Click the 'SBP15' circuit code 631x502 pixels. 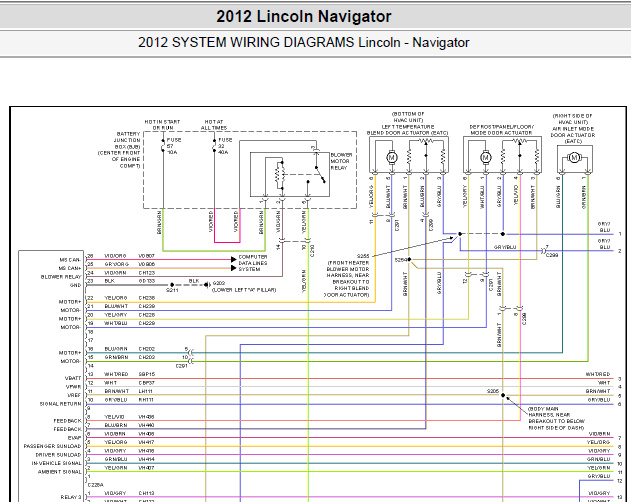tap(146, 374)
